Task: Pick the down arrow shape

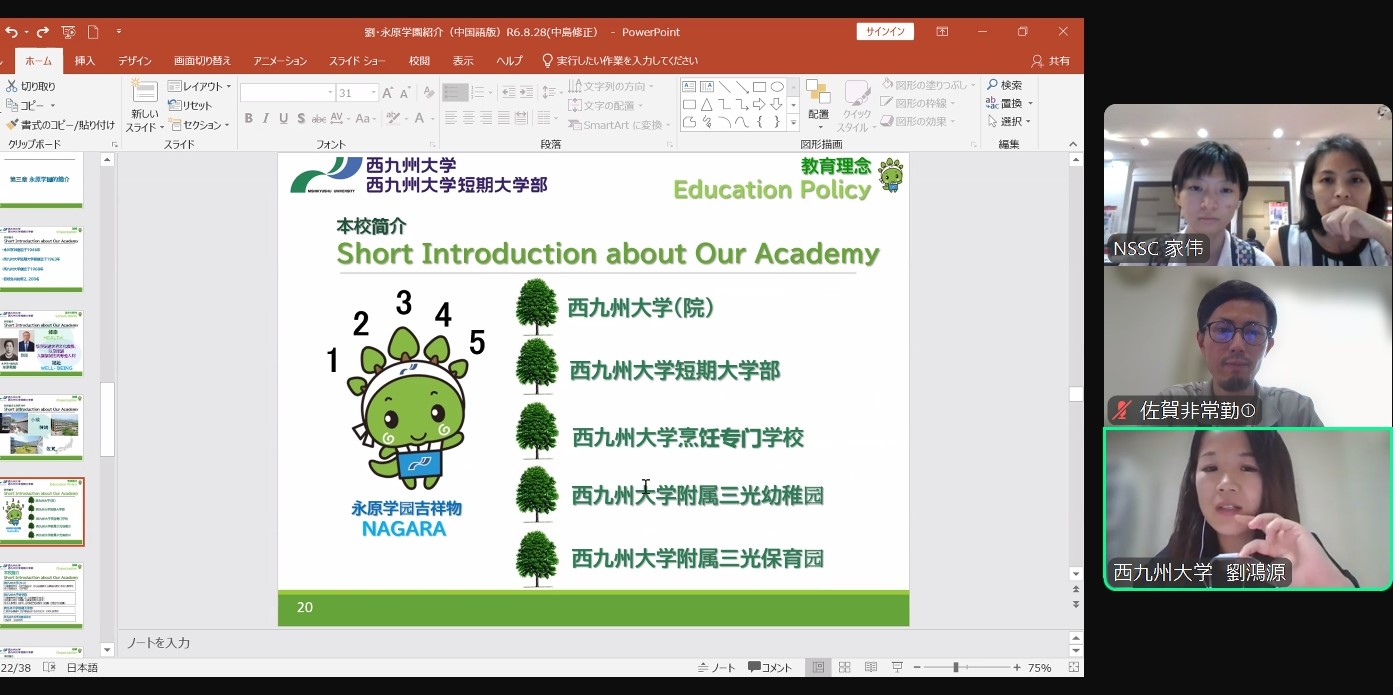Action: [x=777, y=104]
